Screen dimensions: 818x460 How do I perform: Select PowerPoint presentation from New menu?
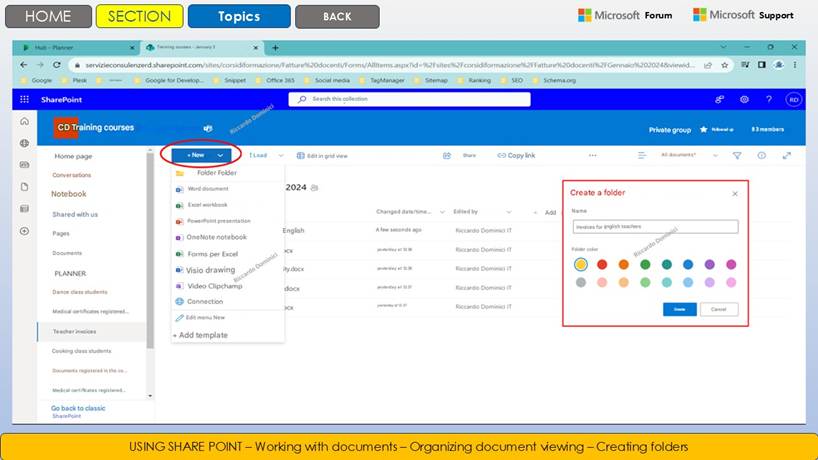(218, 221)
